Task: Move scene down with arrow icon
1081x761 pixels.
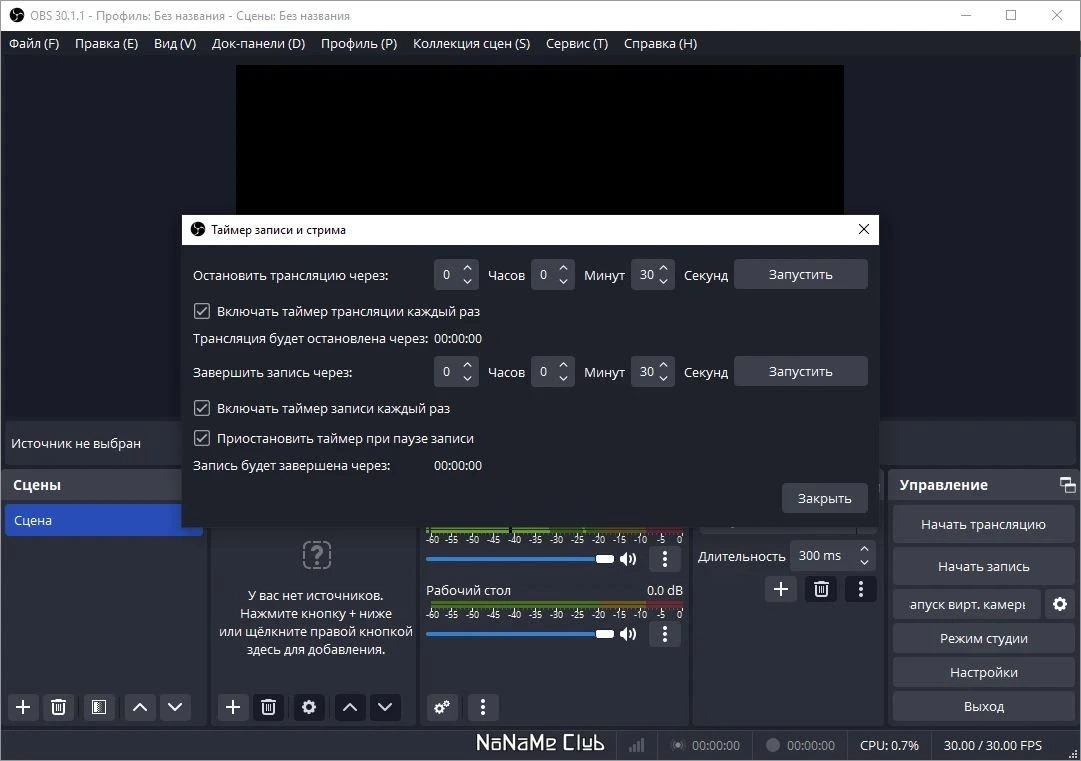Action: point(175,707)
